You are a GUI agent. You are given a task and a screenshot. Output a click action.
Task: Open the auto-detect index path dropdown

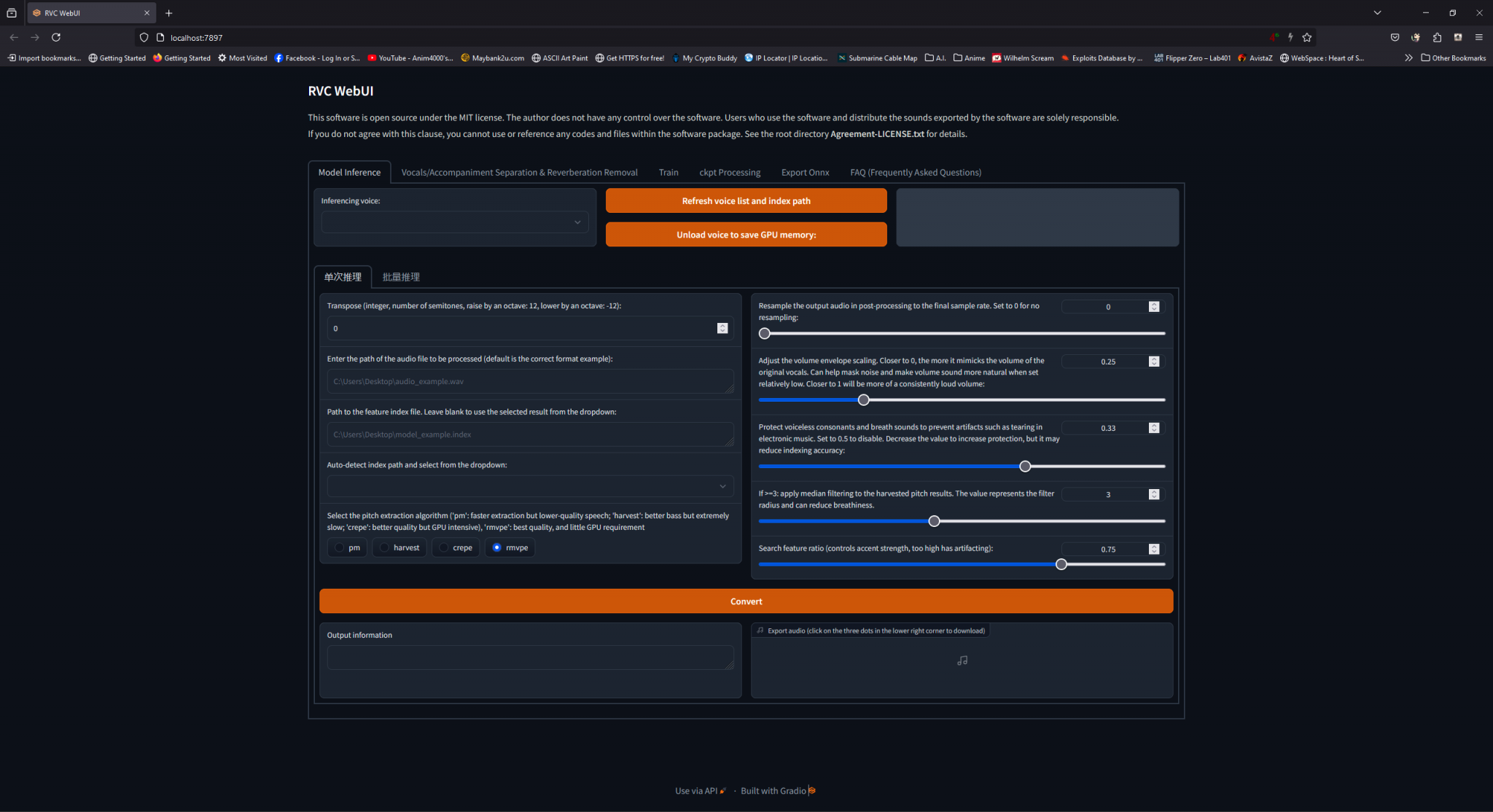pyautogui.click(x=530, y=485)
